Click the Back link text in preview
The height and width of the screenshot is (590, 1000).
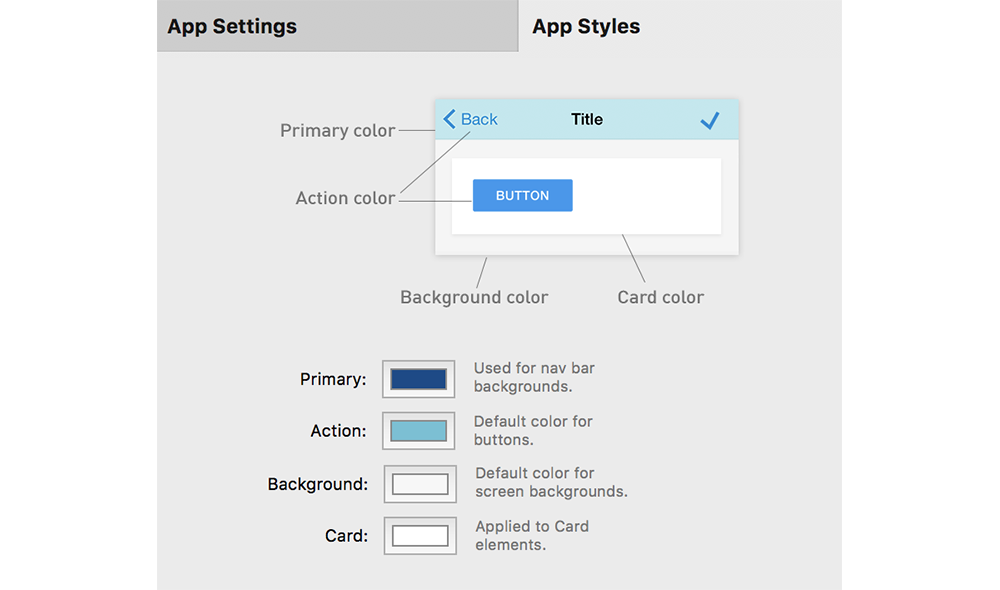[479, 119]
